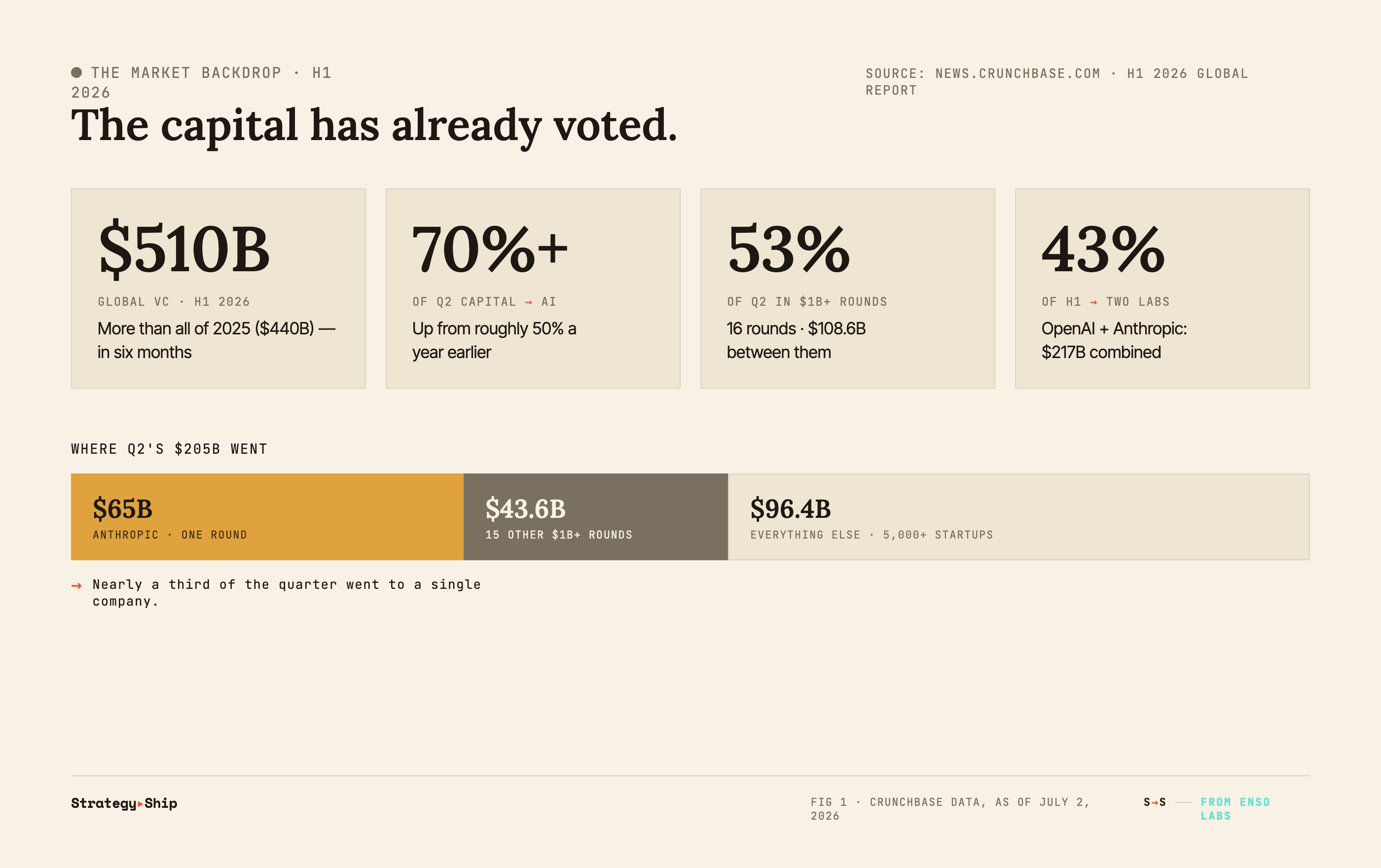Viewport: 1381px width, 868px height.
Task: Click the $510B global VC card
Action: [x=218, y=289]
